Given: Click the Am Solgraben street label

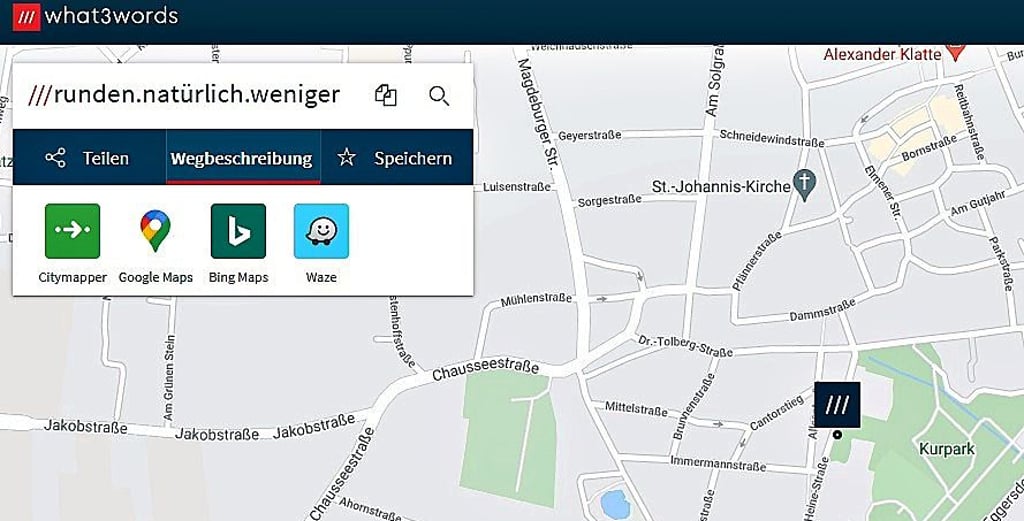Looking at the screenshot, I should tap(716, 78).
